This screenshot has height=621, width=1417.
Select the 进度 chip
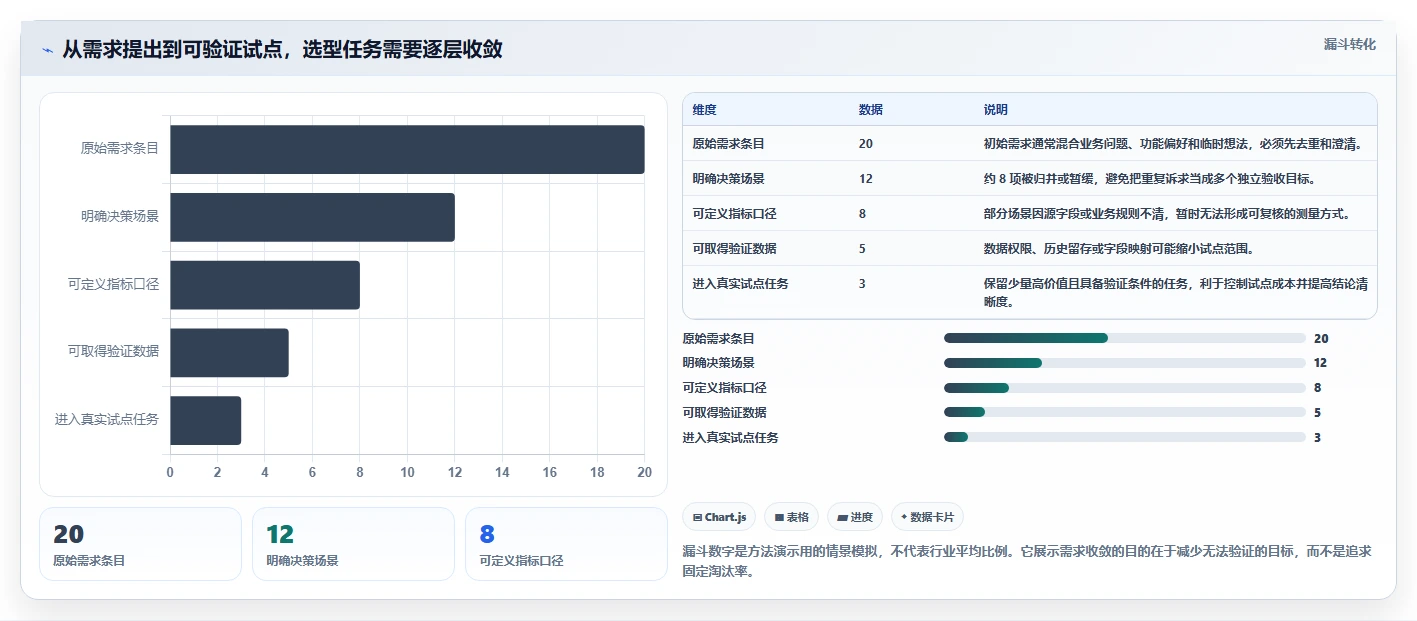[855, 517]
